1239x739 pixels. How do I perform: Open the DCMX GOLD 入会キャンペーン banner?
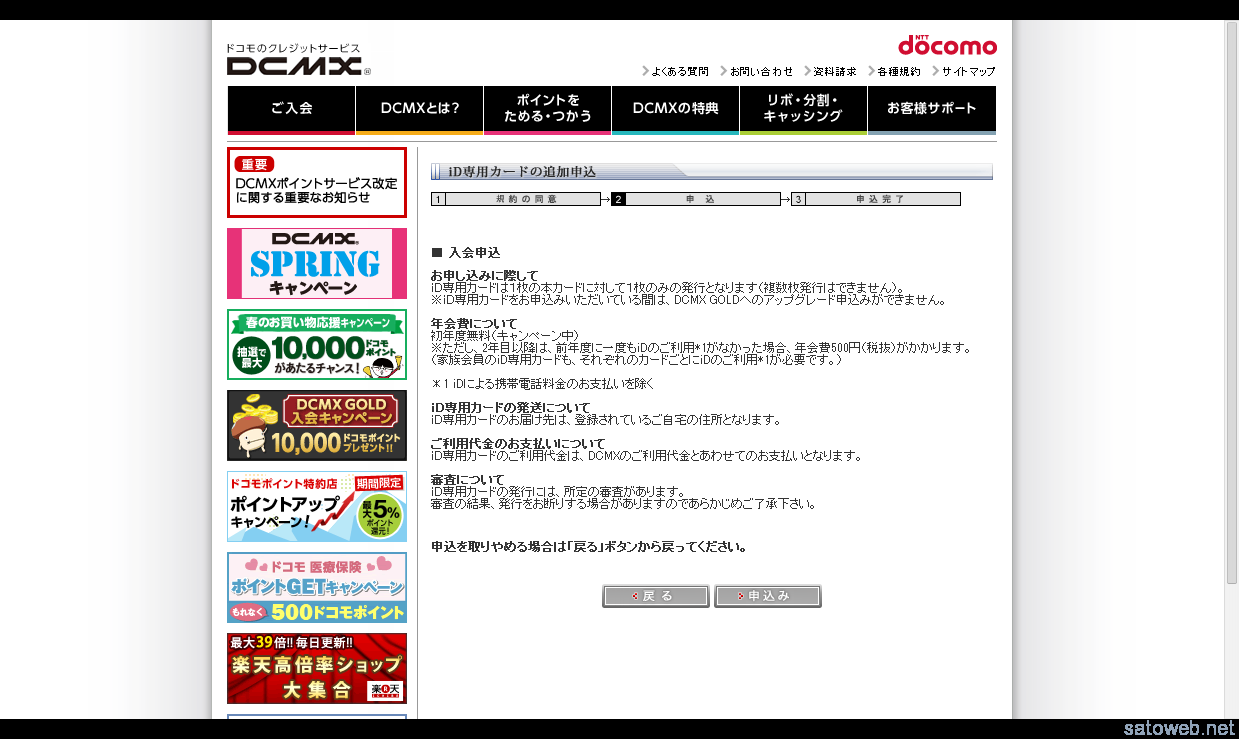point(316,425)
